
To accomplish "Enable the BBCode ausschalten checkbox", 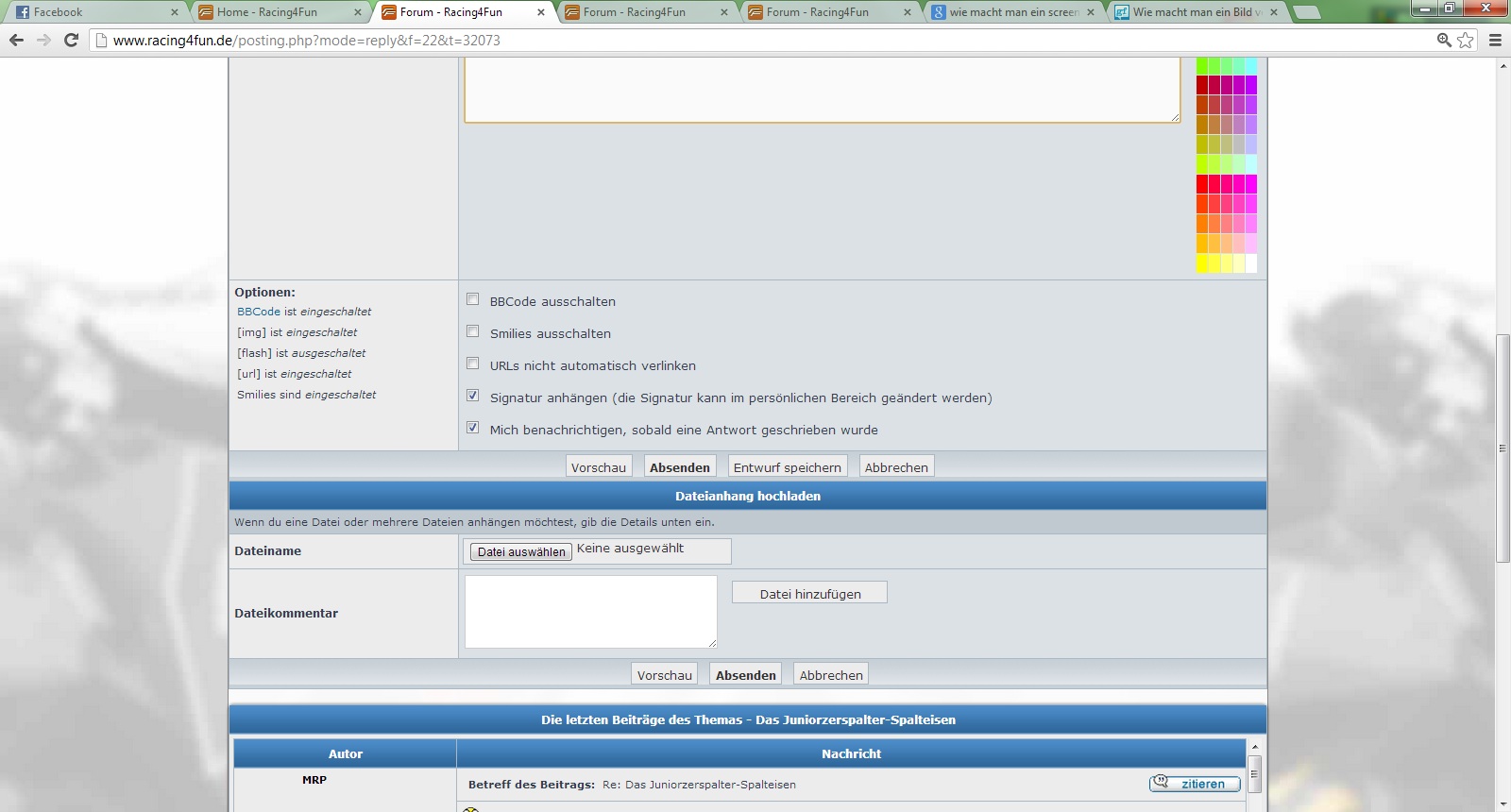I will tap(473, 299).
